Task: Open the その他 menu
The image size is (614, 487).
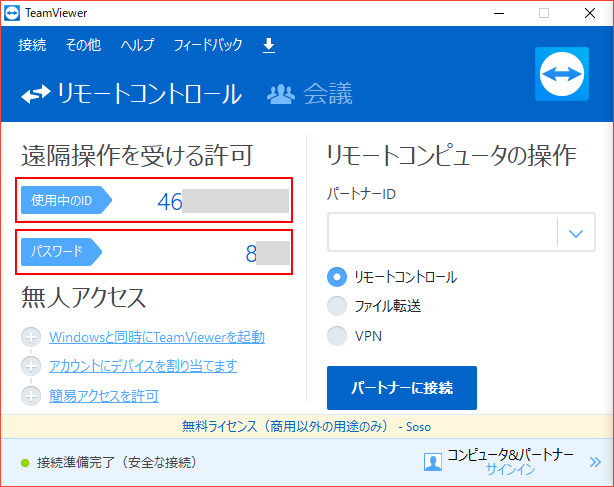Action: [x=83, y=45]
